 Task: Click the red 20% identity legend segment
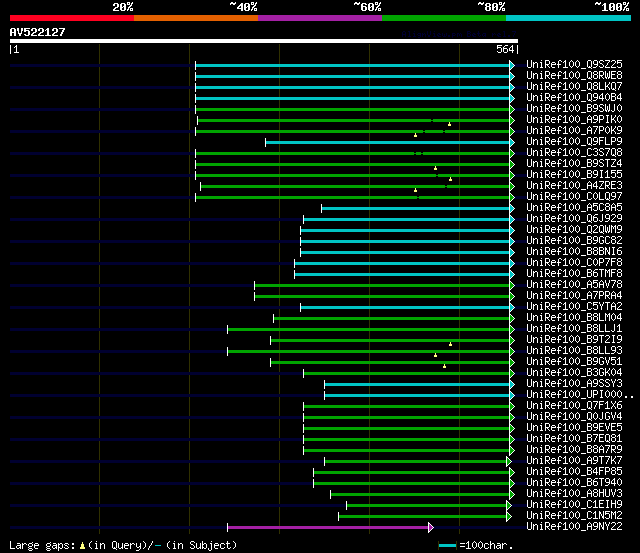(72, 18)
